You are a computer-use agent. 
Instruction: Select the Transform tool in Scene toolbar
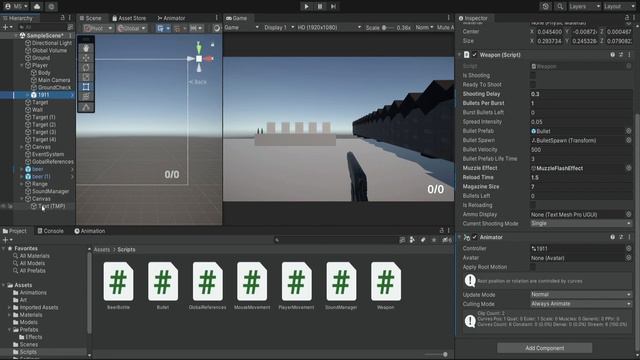click(x=86, y=97)
